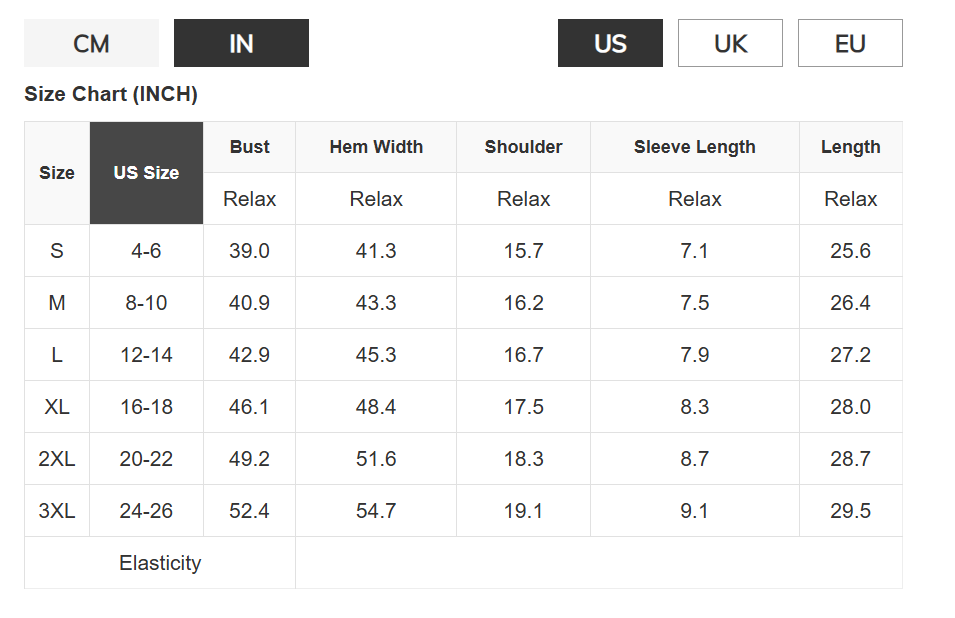Click the Elasticity row label
The image size is (955, 618).
[160, 563]
